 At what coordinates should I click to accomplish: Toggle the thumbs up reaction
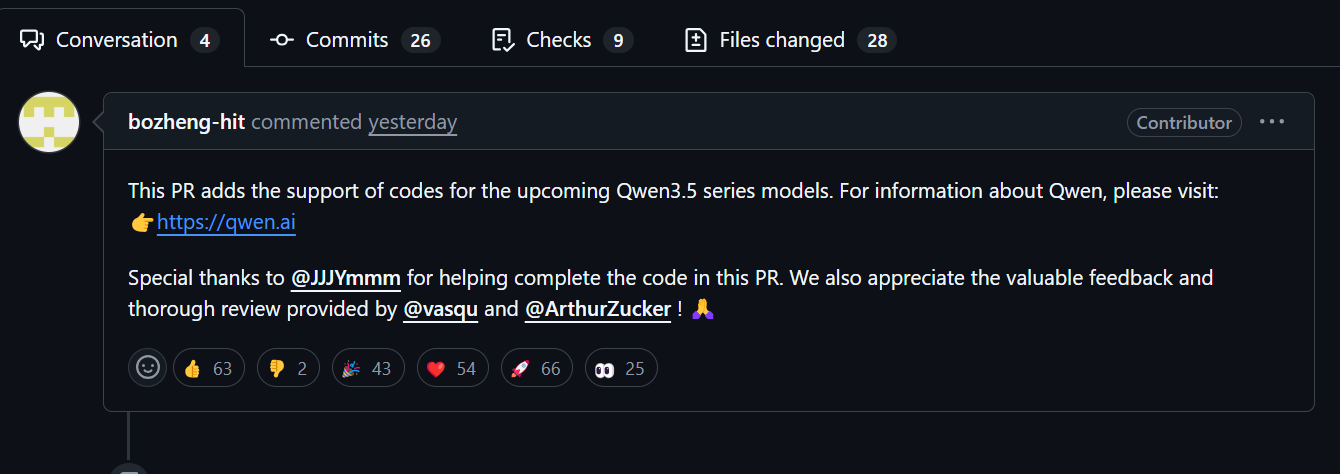coord(208,368)
